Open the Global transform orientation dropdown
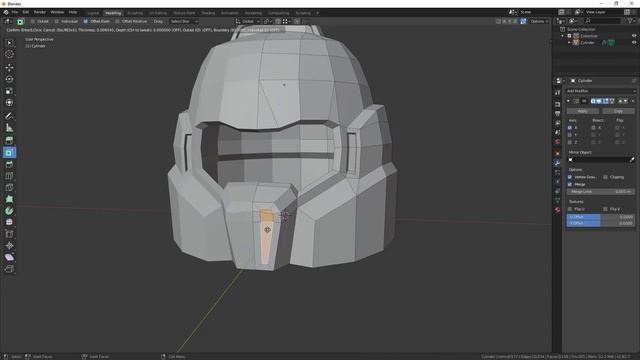Viewport: 640px width, 360px height. click(247, 21)
